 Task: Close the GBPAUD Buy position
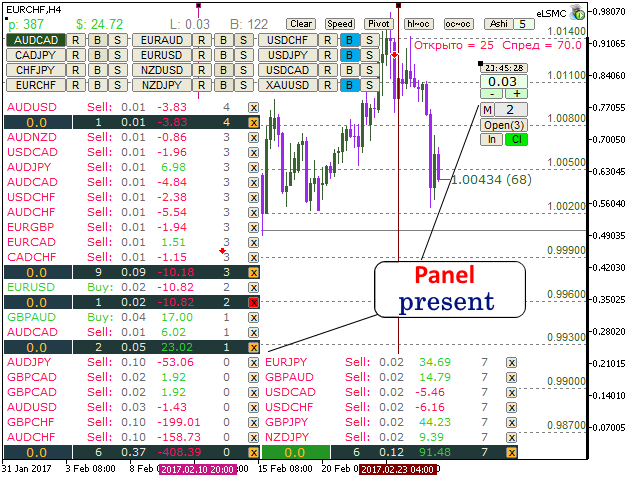253,318
